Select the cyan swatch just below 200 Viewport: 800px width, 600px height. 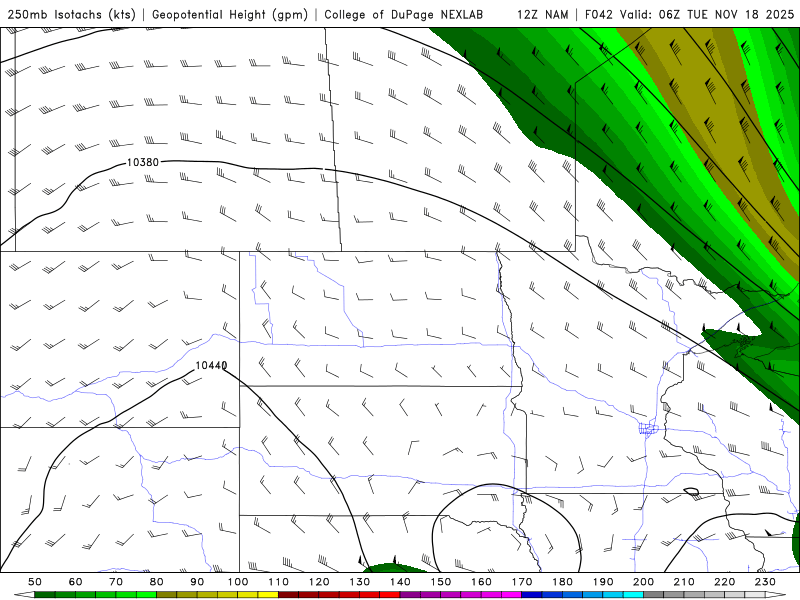click(x=633, y=594)
